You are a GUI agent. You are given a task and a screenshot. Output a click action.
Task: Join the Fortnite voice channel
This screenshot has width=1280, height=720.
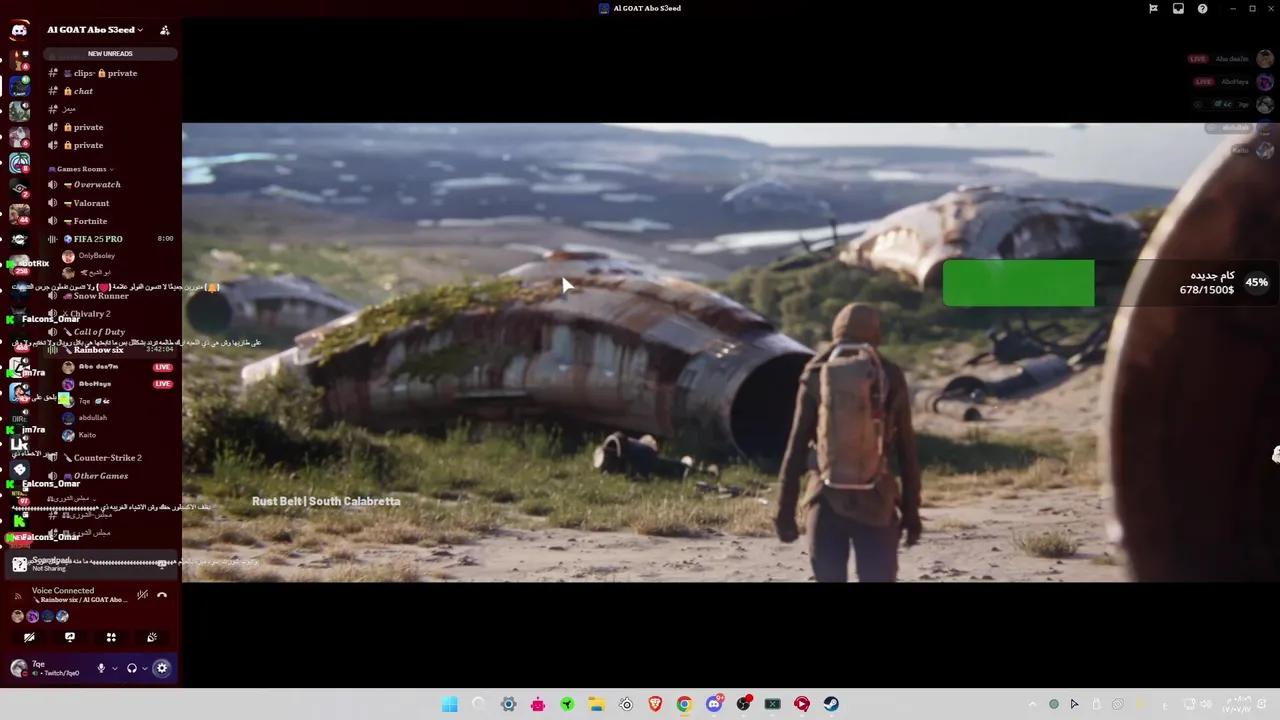[110, 221]
